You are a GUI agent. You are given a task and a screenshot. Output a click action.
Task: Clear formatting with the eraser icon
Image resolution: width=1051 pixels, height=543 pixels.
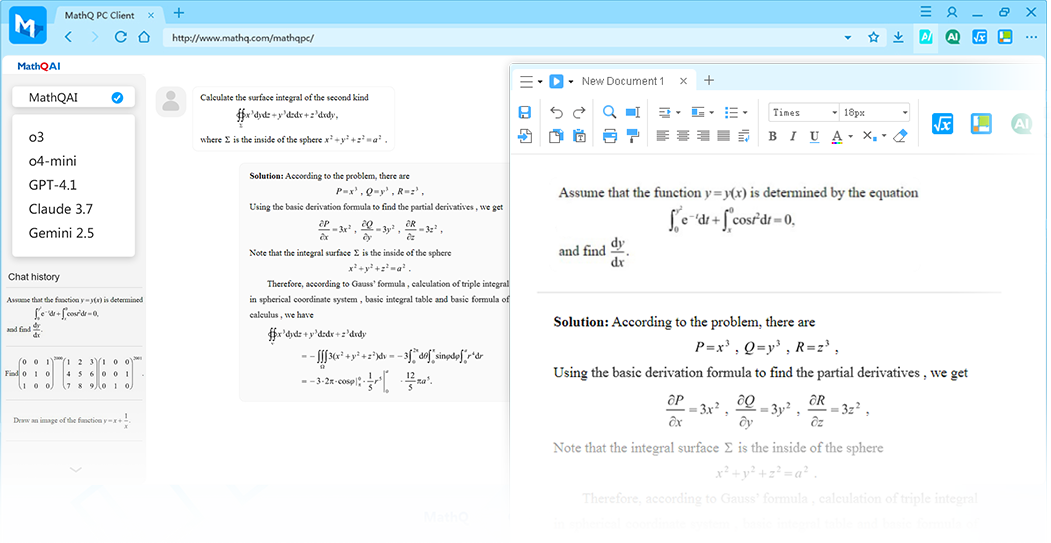tap(900, 136)
